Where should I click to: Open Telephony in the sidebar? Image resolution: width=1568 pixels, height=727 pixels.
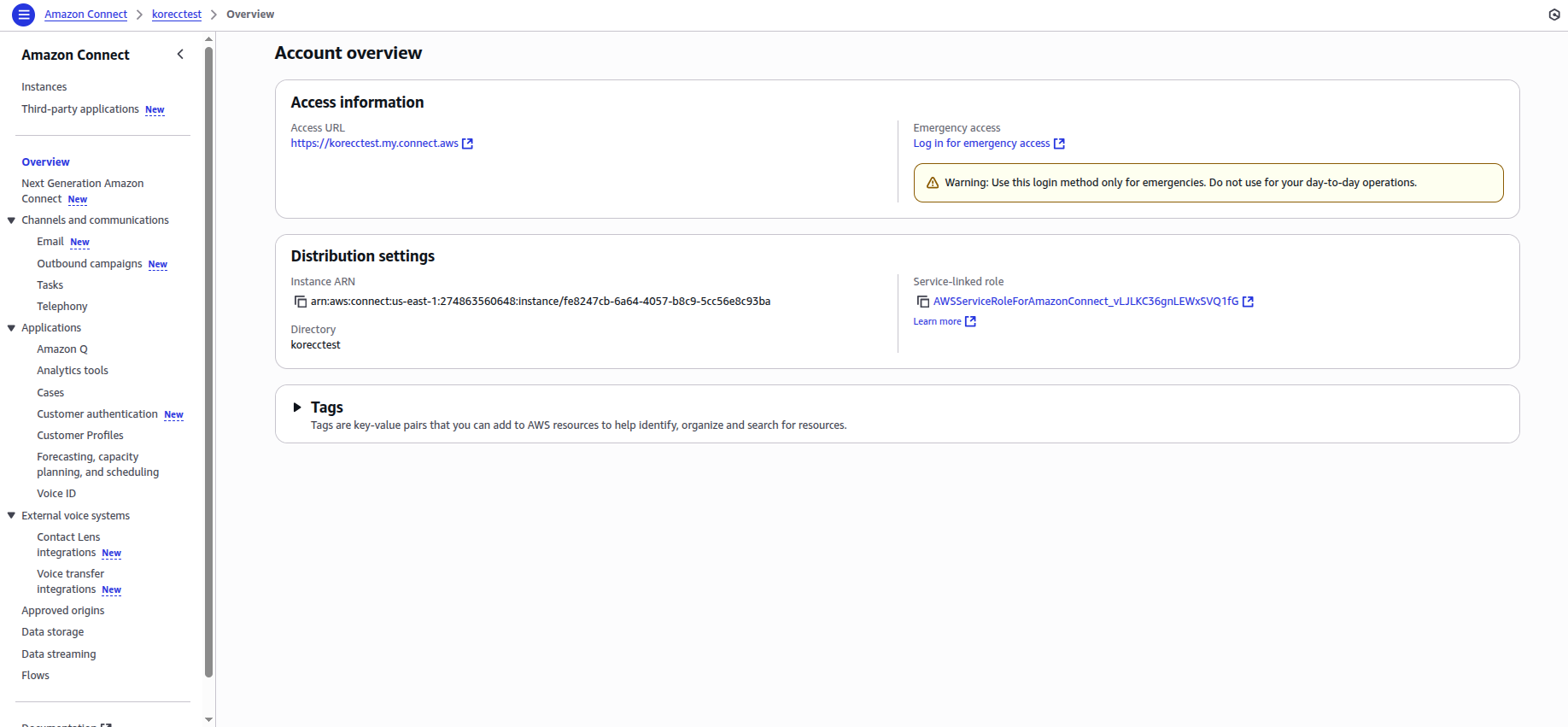pos(61,307)
